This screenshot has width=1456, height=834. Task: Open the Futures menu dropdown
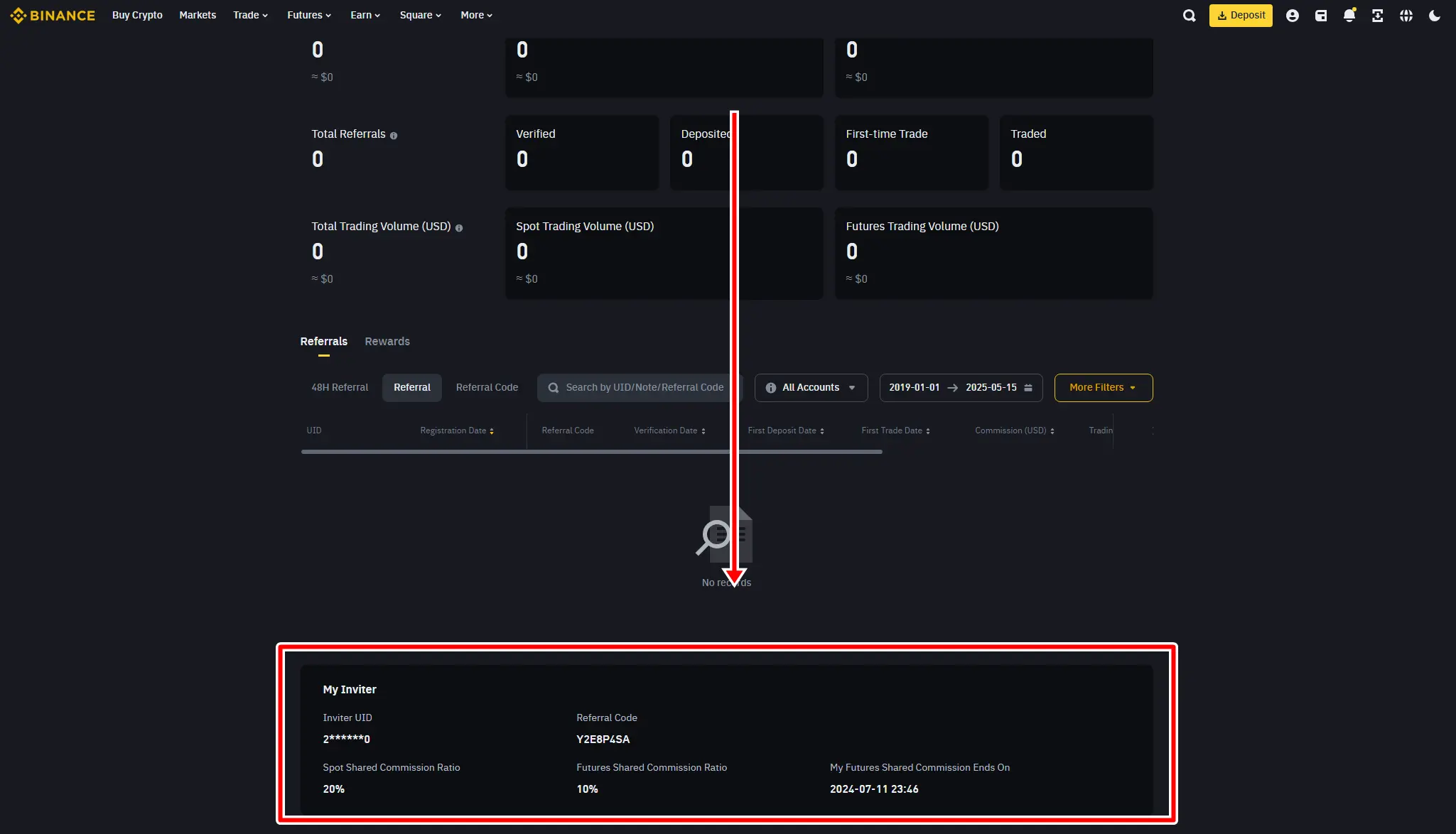(309, 15)
